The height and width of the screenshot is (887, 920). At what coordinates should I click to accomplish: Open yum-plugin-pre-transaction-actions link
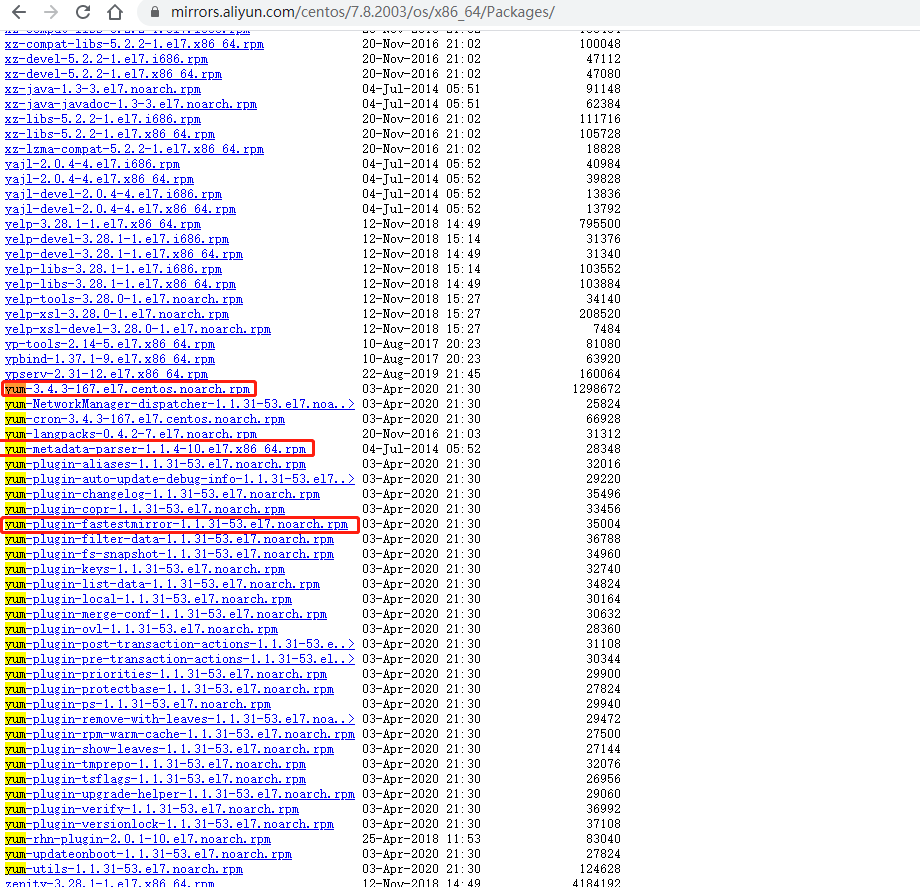pos(180,659)
